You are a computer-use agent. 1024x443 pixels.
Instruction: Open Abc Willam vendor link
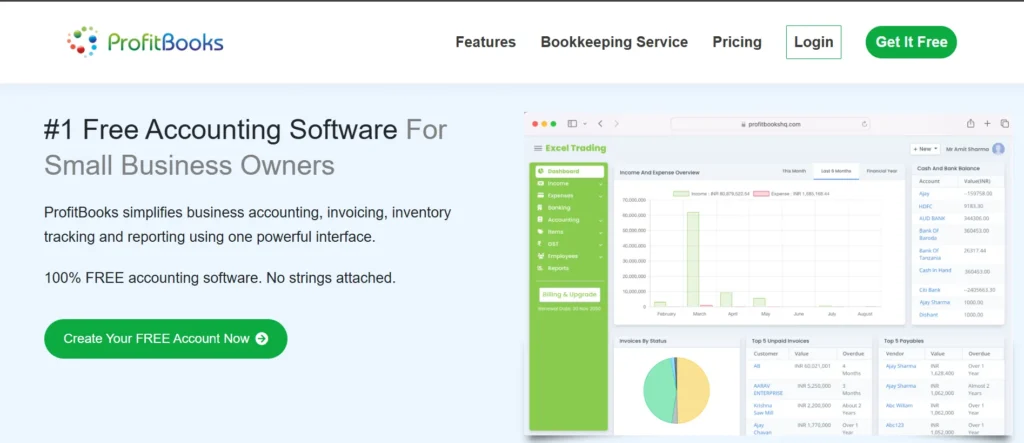[899, 406]
